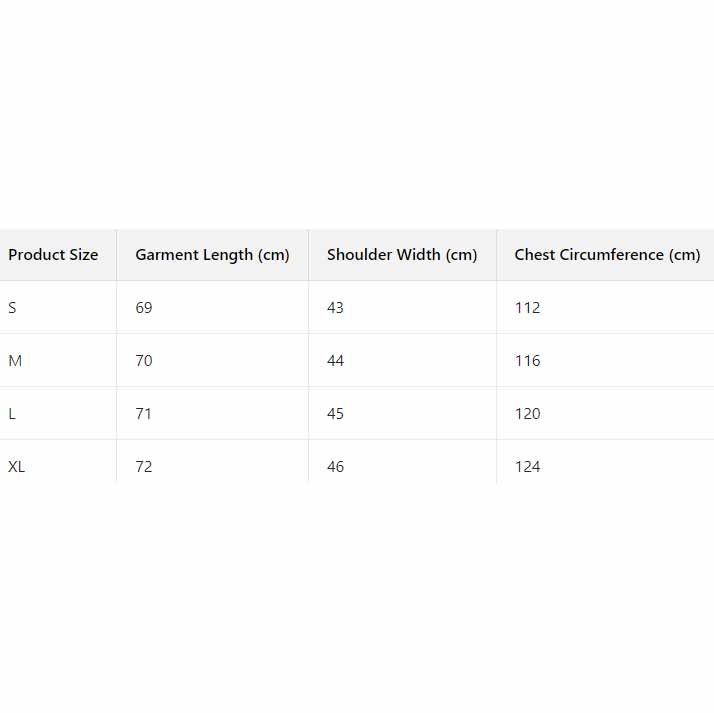Click chest circumference value 116
Image resolution: width=714 pixels, height=713 pixels.
[x=527, y=361]
